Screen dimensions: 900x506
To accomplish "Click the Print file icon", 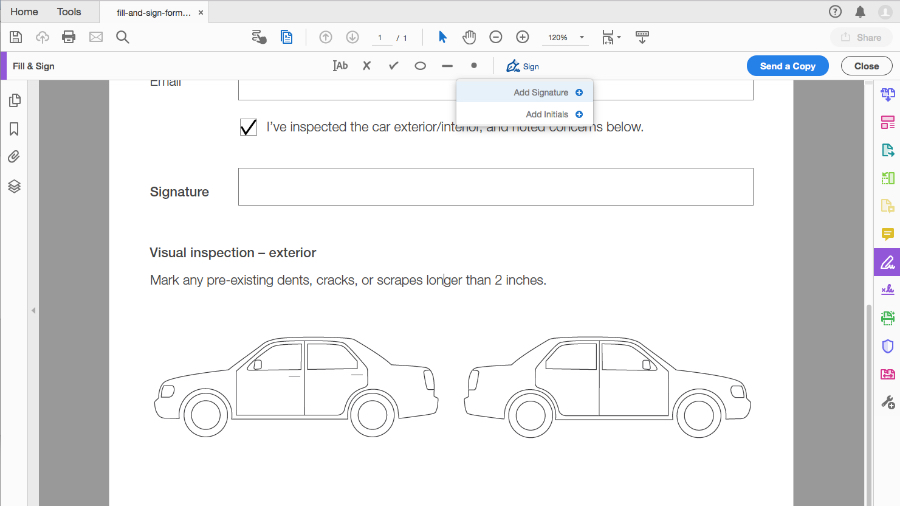I will pyautogui.click(x=69, y=37).
